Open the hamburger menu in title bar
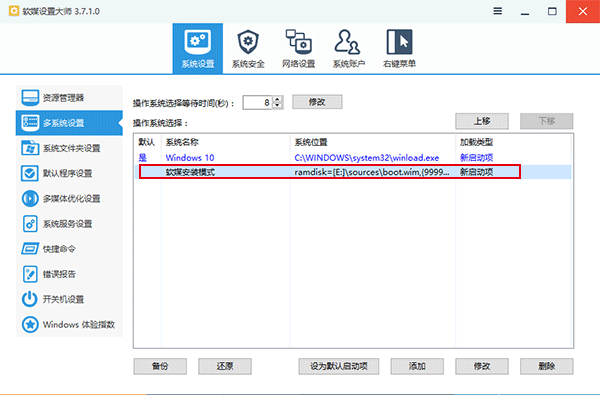This screenshot has width=600, height=395. [x=497, y=11]
